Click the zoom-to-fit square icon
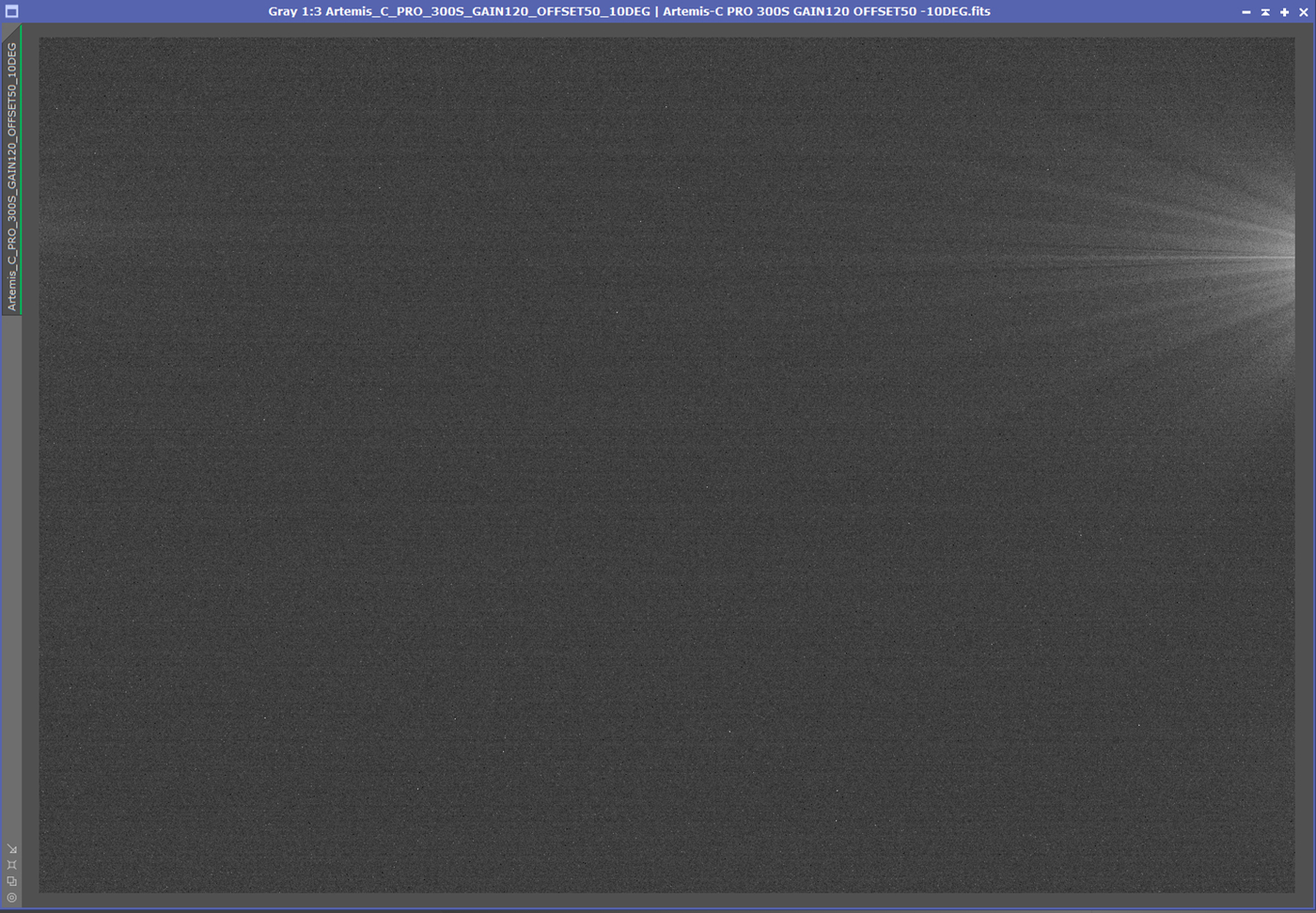1316x913 pixels. [11, 865]
